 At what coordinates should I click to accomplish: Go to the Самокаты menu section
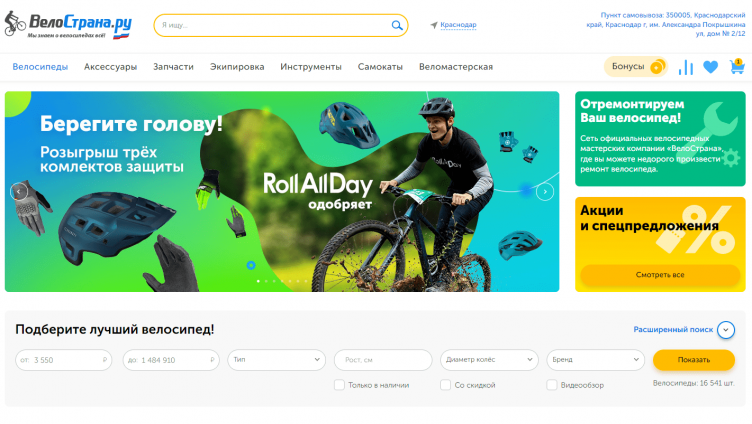pyautogui.click(x=380, y=67)
